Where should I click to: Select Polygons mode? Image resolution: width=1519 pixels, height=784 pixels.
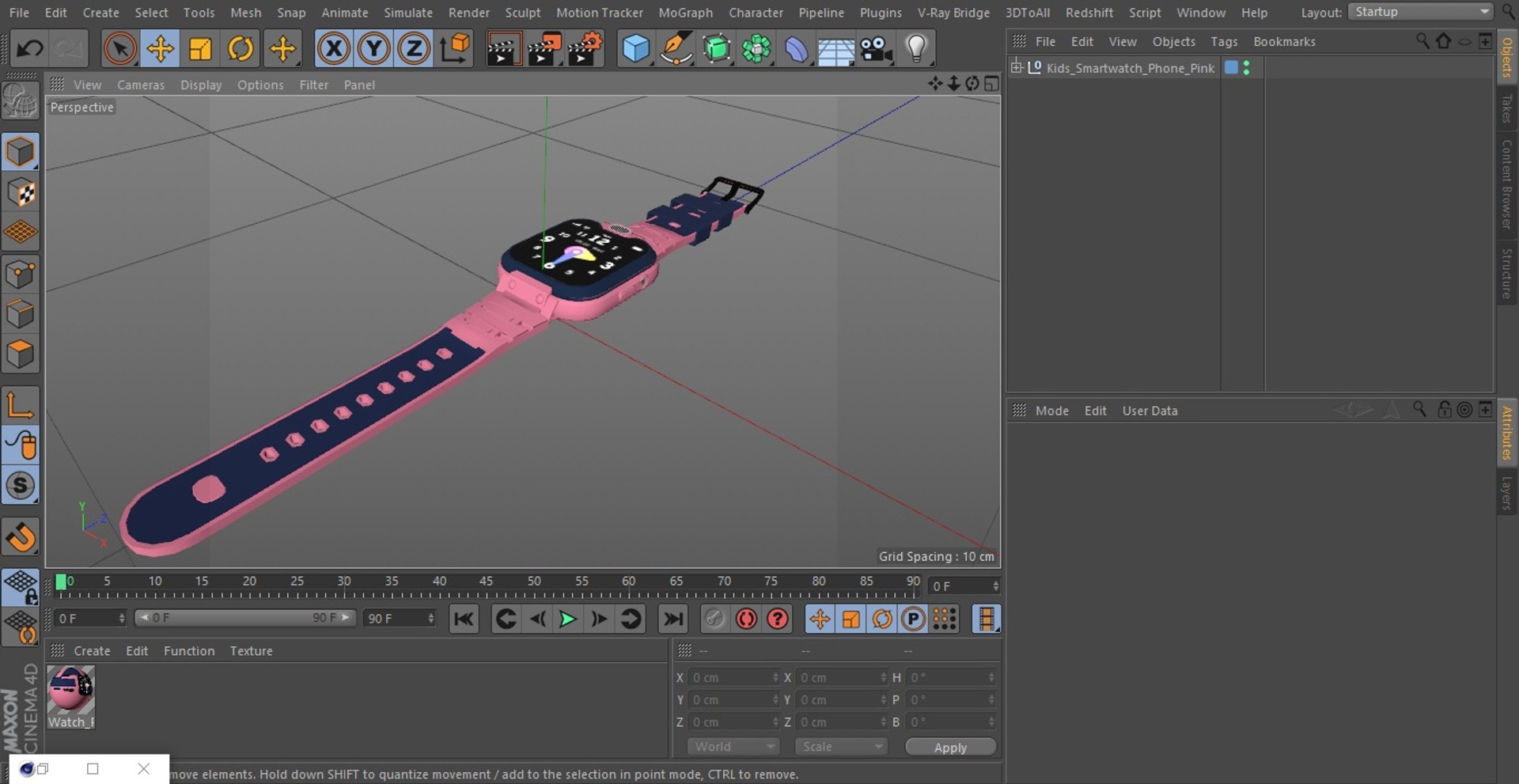coord(21,354)
